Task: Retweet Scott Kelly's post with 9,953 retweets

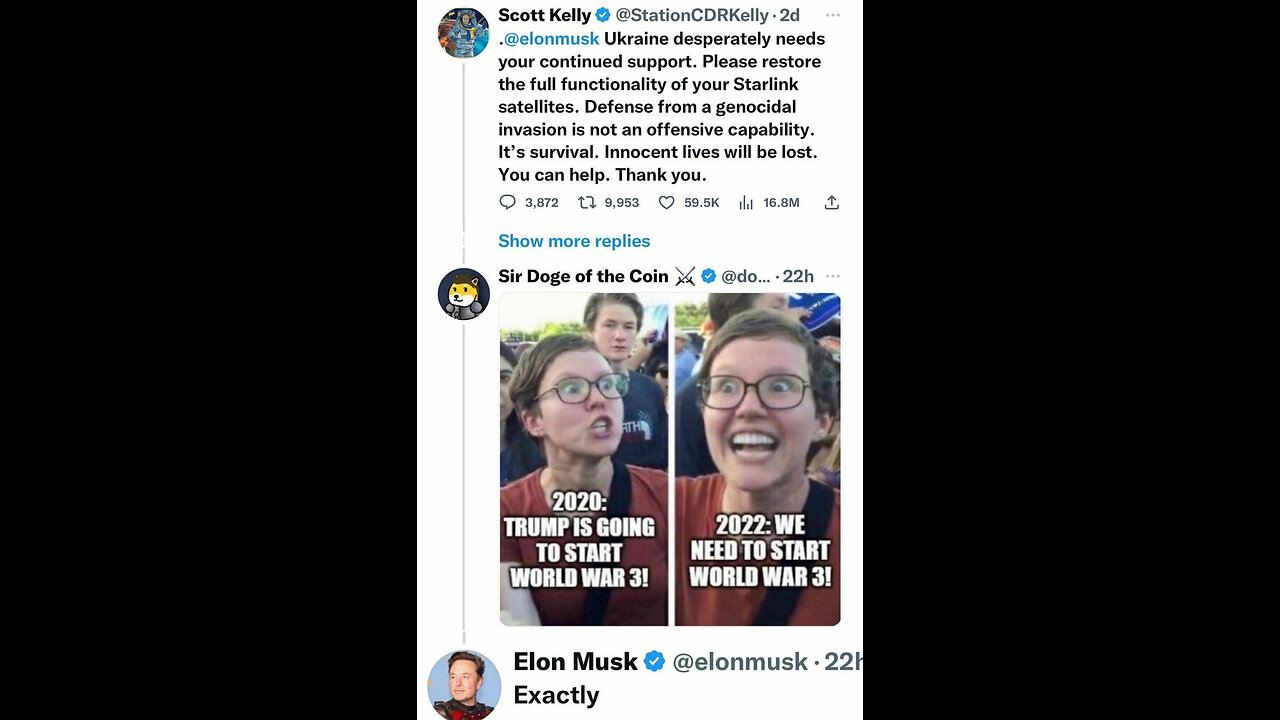Action: 587,202
